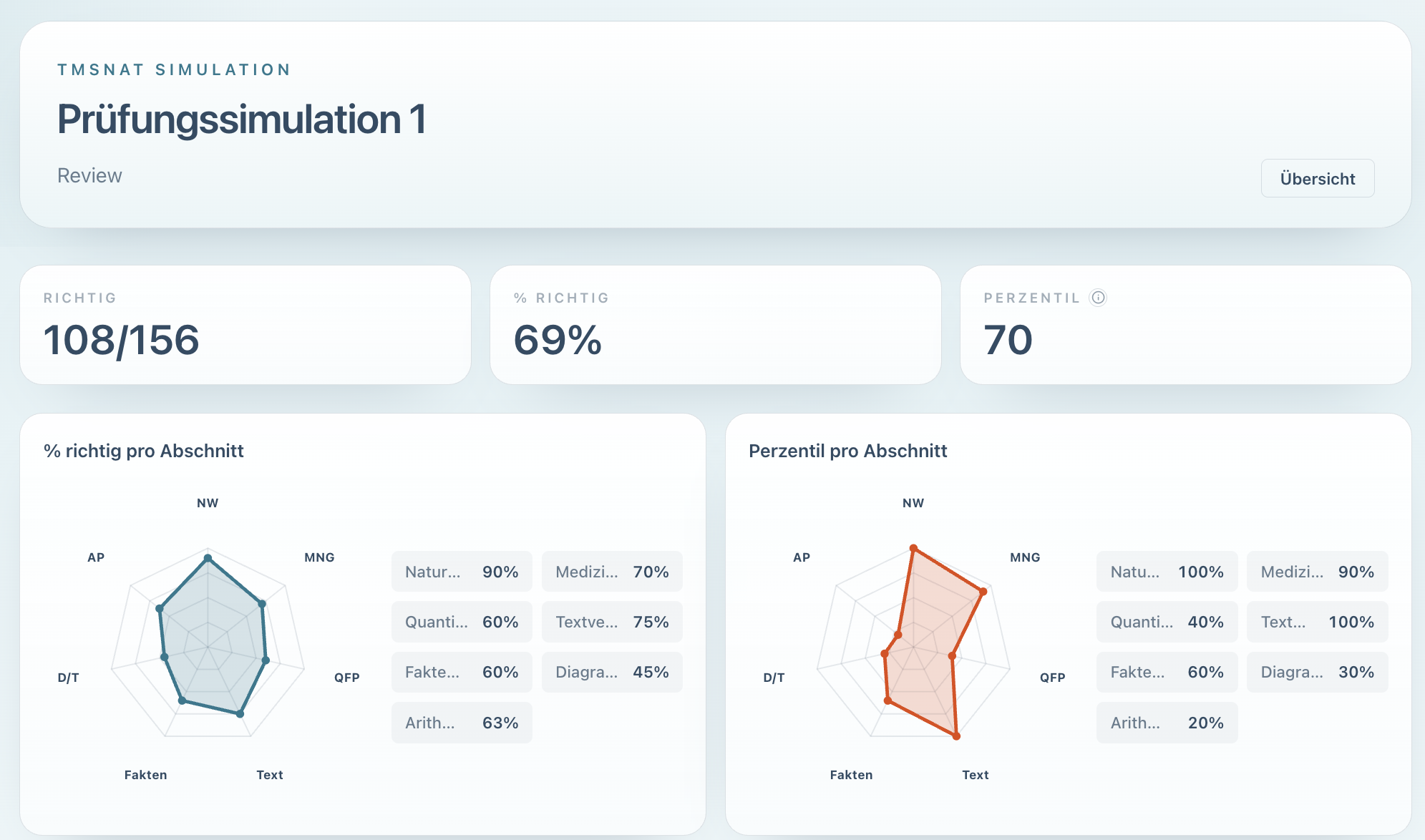1425x840 pixels.
Task: Click the Richtig 108/156 card
Action: [x=245, y=325]
